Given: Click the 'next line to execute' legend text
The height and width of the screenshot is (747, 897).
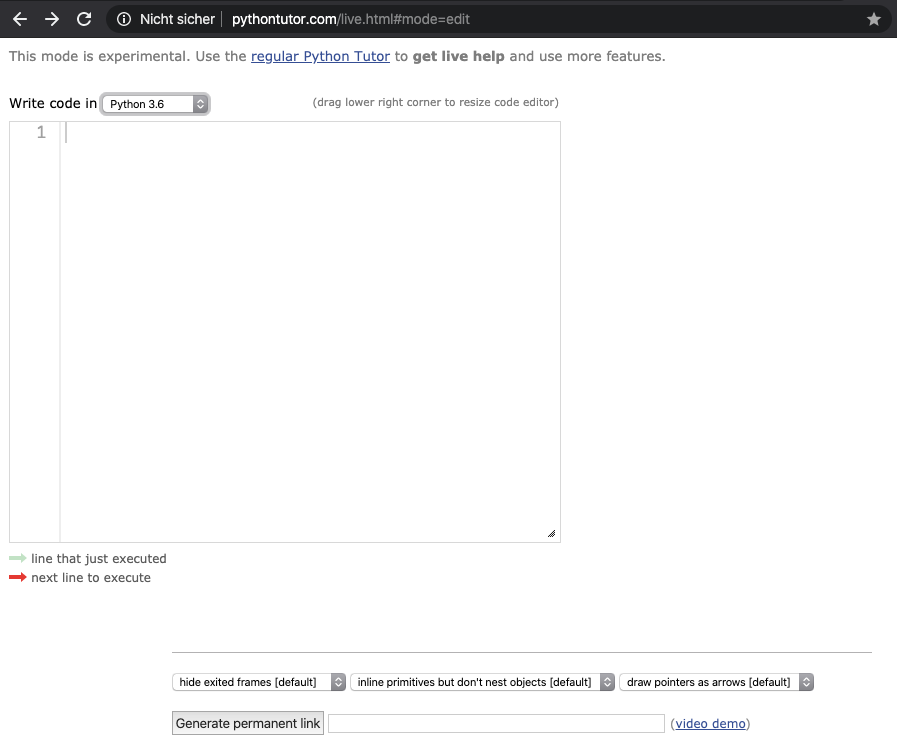Looking at the screenshot, I should tap(91, 578).
